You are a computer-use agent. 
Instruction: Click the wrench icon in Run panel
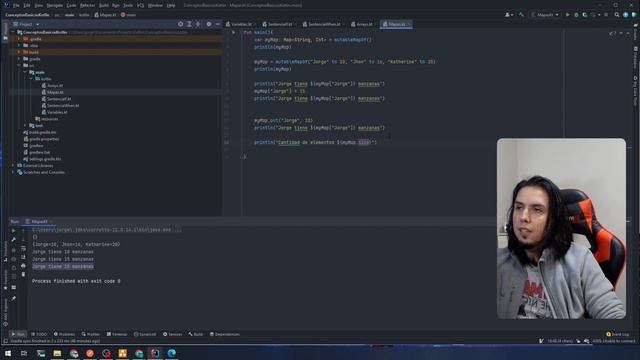point(13,240)
